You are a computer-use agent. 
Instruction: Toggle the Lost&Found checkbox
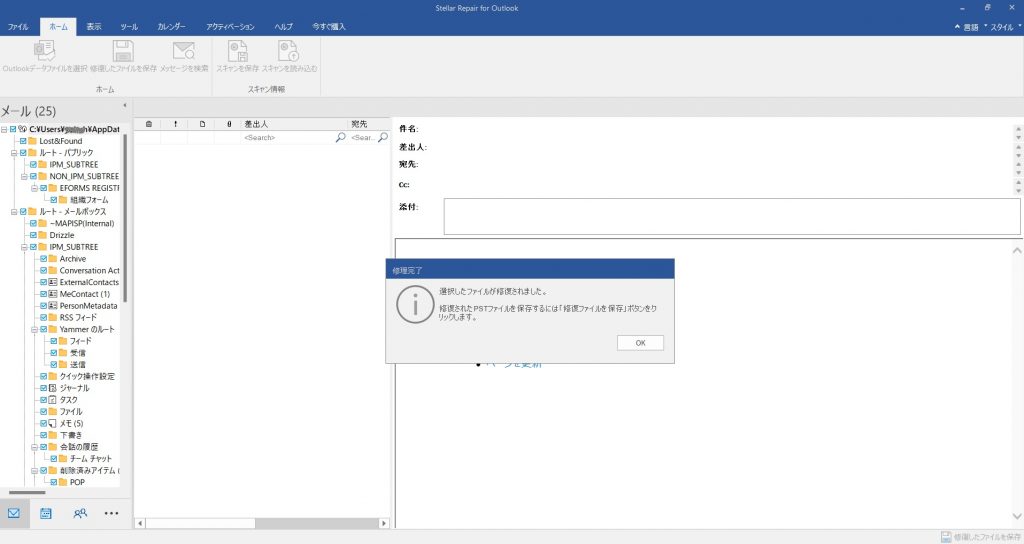[x=24, y=141]
